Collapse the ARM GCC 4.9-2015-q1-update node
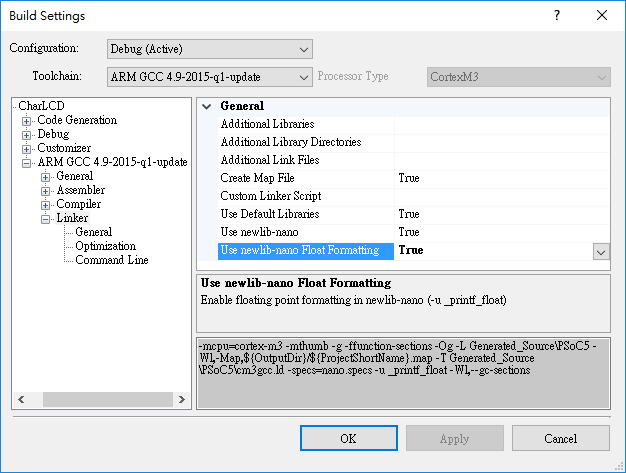The image size is (626, 473). point(27,163)
